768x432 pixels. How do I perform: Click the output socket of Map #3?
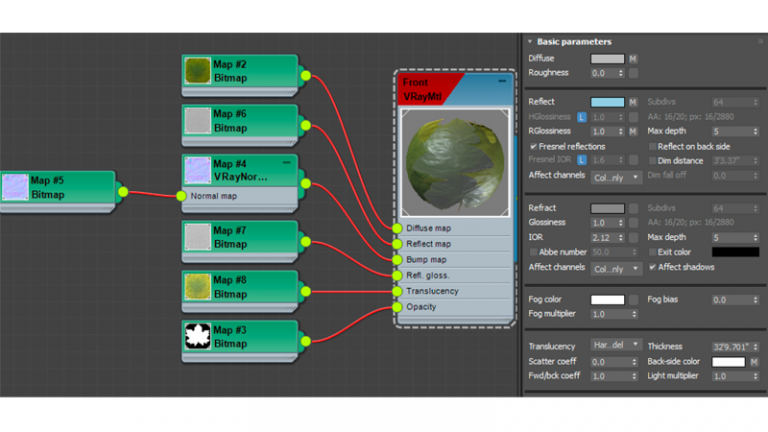(x=306, y=341)
